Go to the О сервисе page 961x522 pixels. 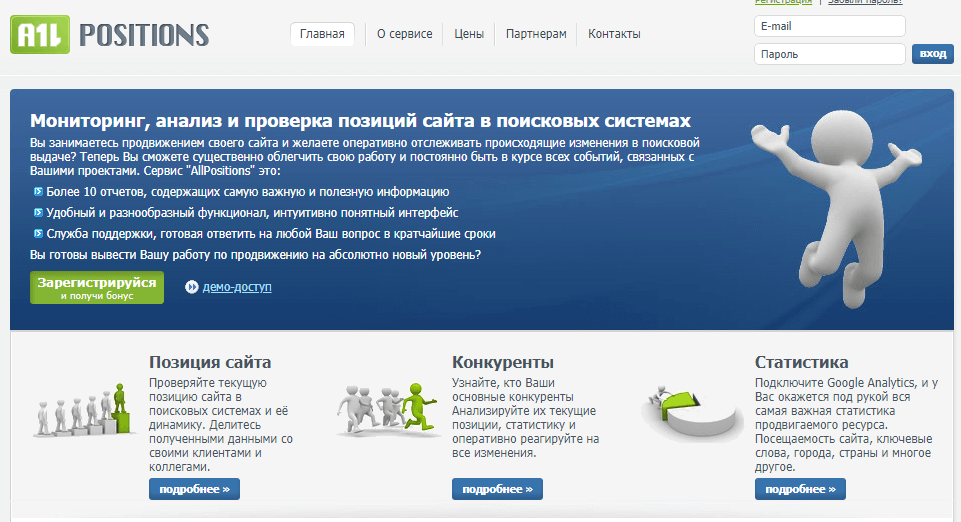point(405,34)
